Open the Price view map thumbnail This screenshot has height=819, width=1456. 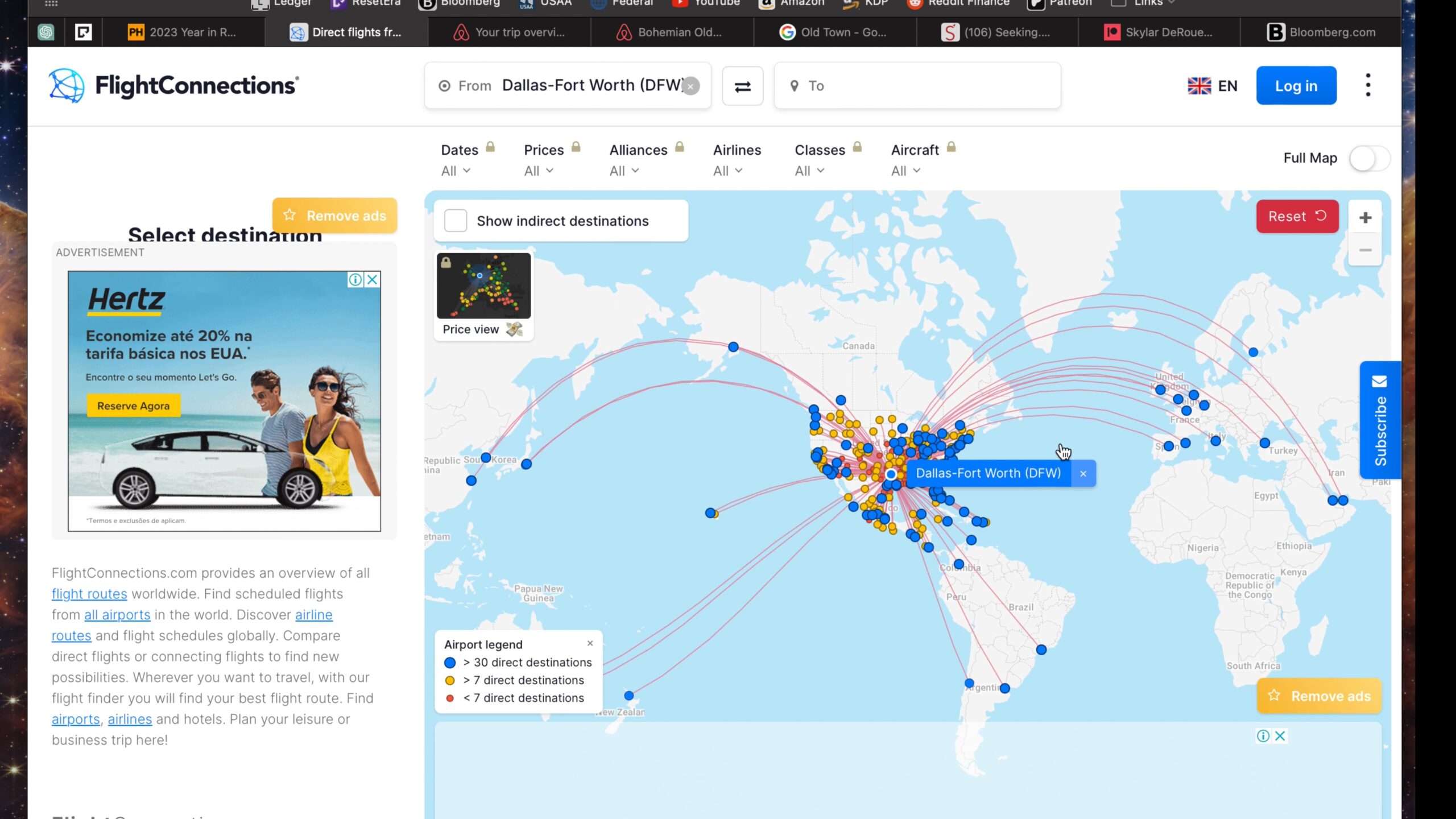(x=483, y=296)
